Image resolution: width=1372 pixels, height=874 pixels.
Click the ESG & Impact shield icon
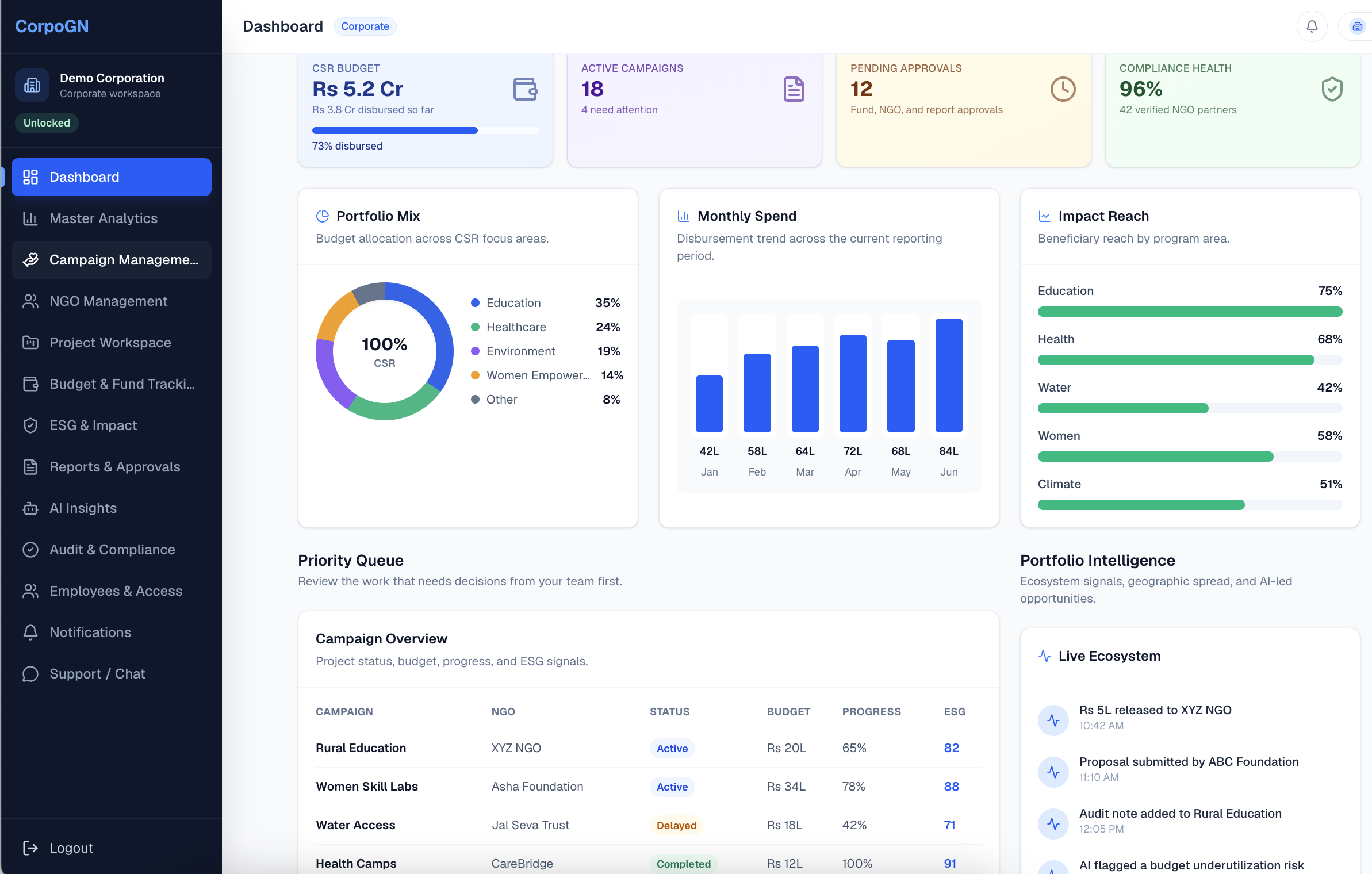pos(30,425)
